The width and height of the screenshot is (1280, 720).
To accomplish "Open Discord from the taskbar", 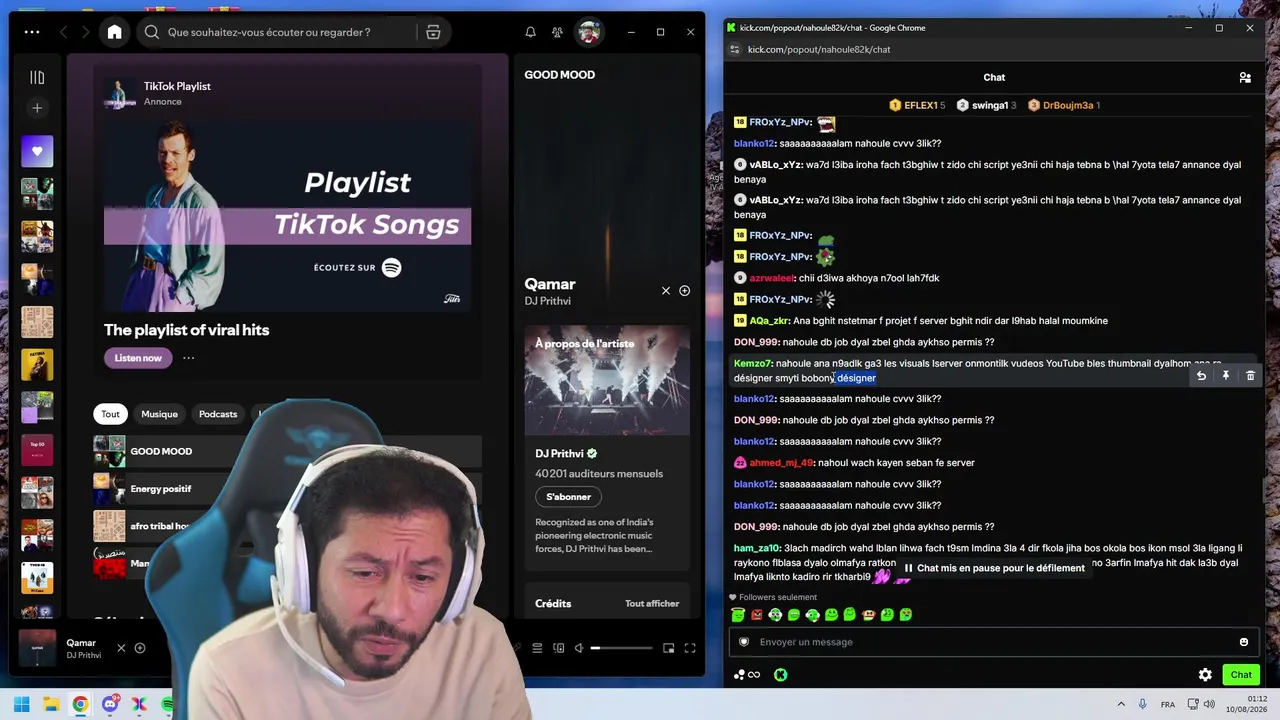I will pos(110,704).
